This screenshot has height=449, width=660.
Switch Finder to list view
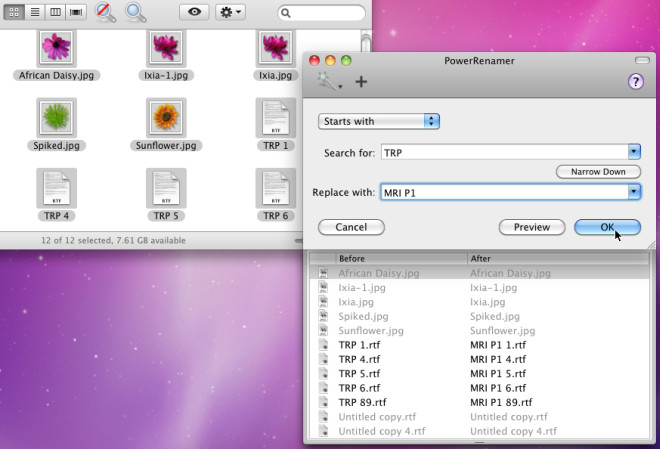(35, 12)
